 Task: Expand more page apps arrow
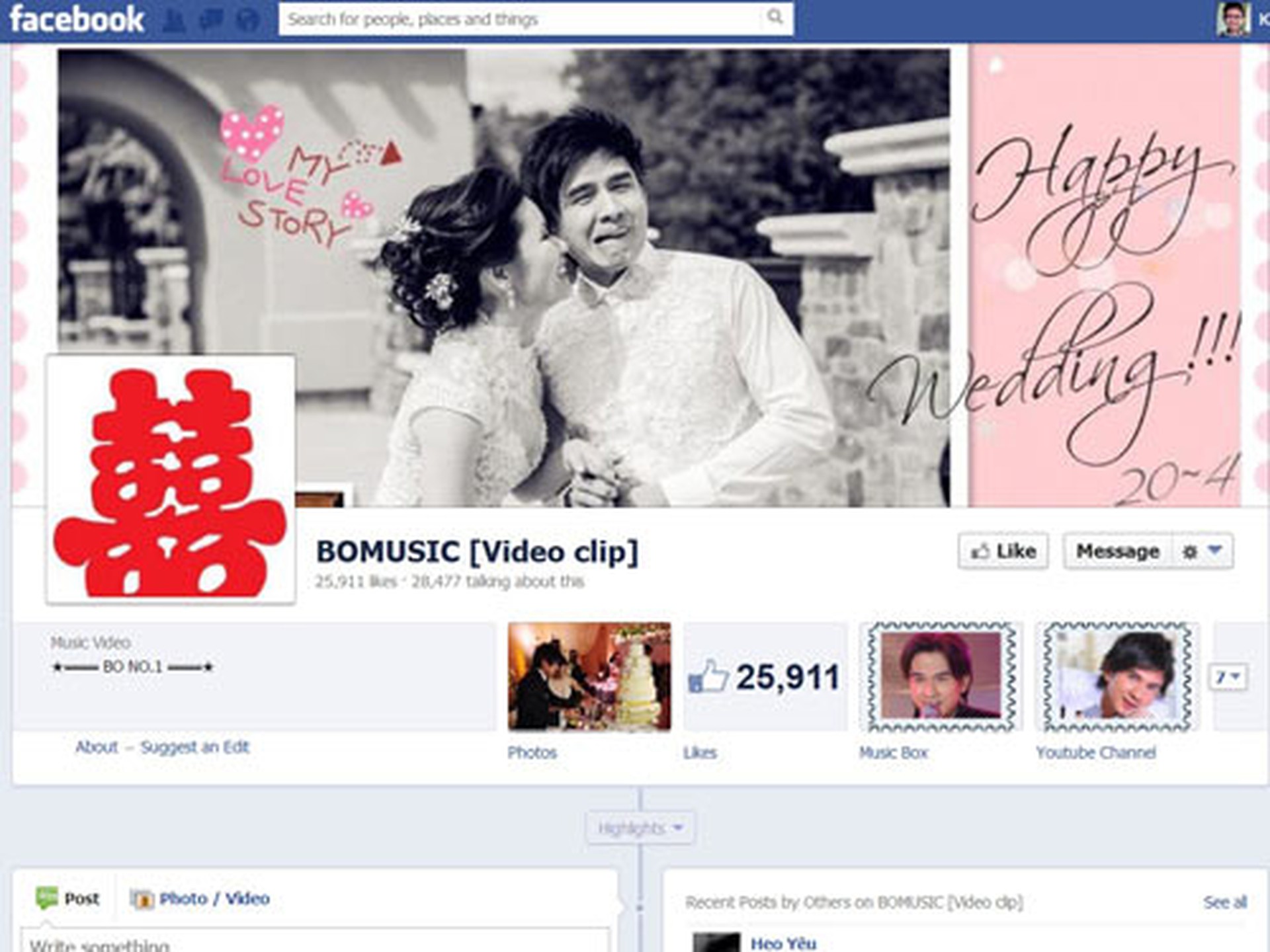(1228, 677)
